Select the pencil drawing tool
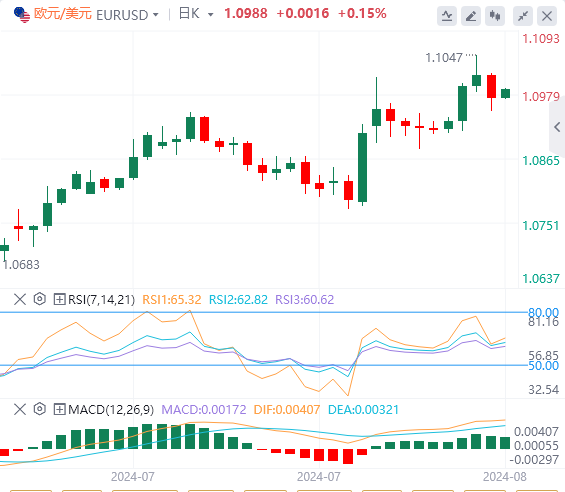The height and width of the screenshot is (492, 565). click(x=471, y=16)
